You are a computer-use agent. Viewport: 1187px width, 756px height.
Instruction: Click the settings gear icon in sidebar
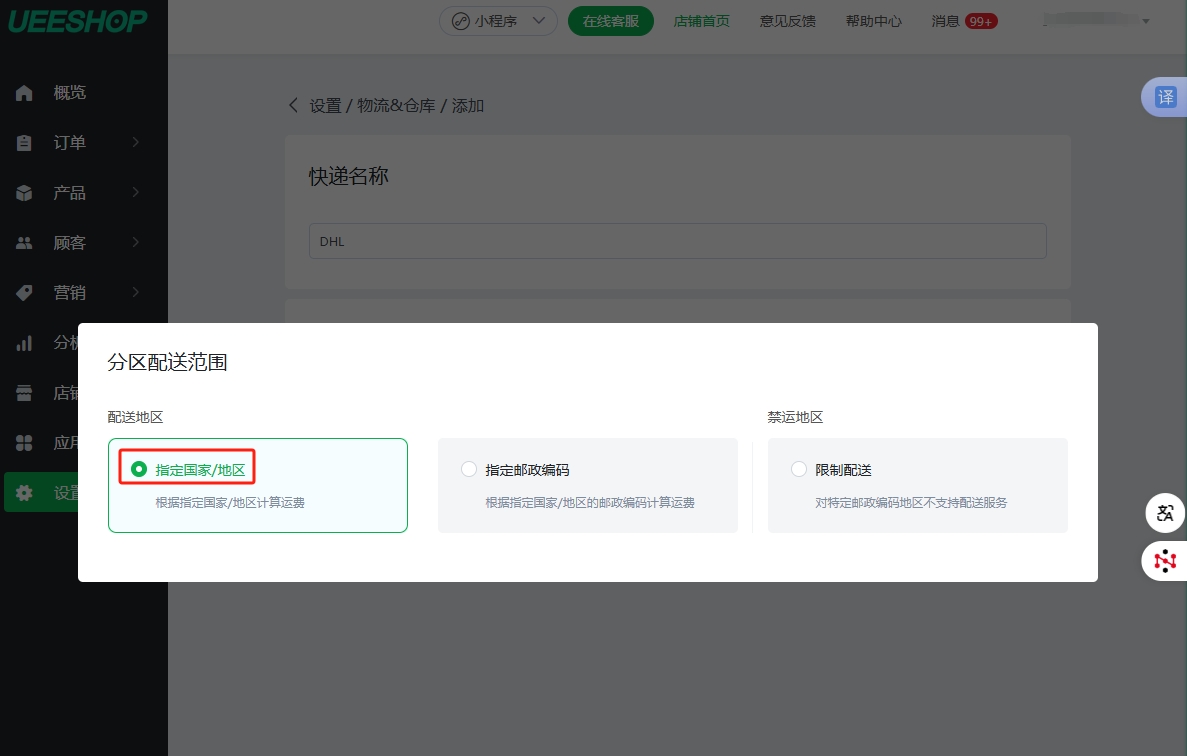coord(25,493)
